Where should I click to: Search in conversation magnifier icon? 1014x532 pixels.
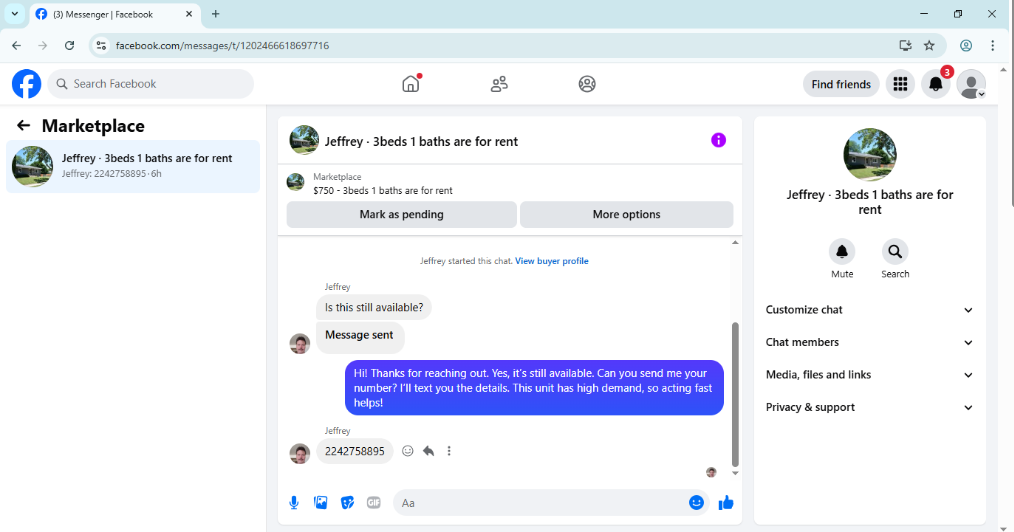895,251
